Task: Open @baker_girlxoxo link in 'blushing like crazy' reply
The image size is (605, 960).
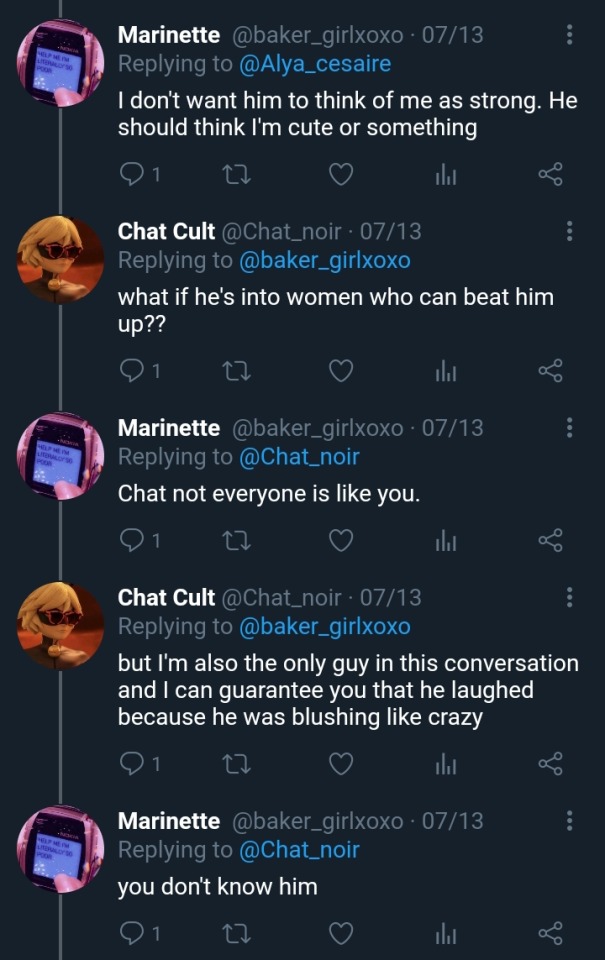Action: tap(325, 627)
